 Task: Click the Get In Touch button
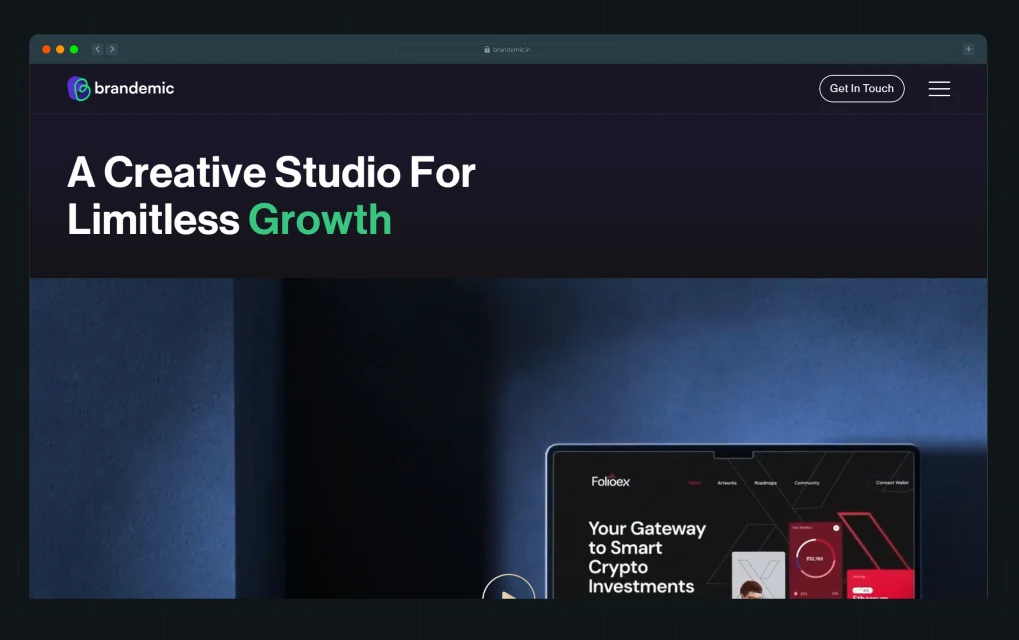[x=862, y=88]
